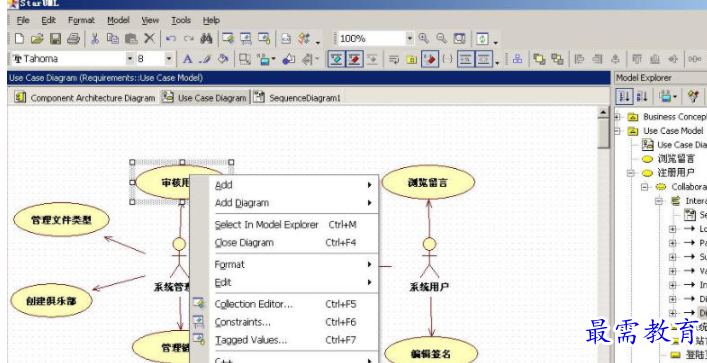Zoom out with magnifier minus icon

441,39
